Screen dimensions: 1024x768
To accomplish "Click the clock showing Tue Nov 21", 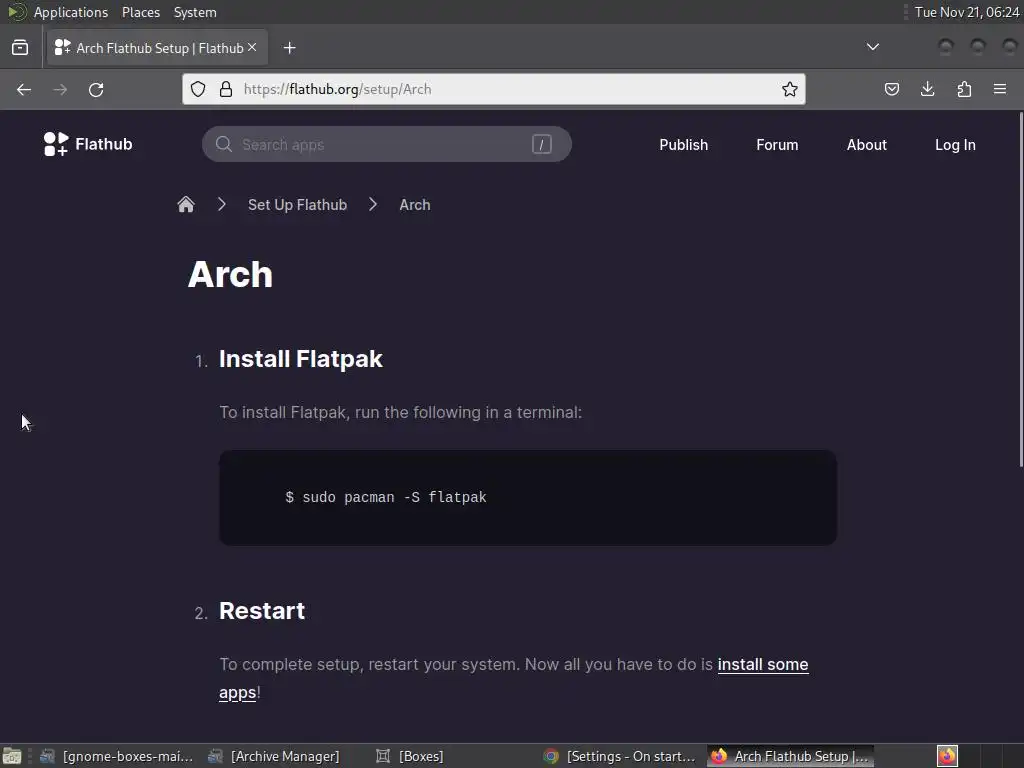I will pos(967,12).
